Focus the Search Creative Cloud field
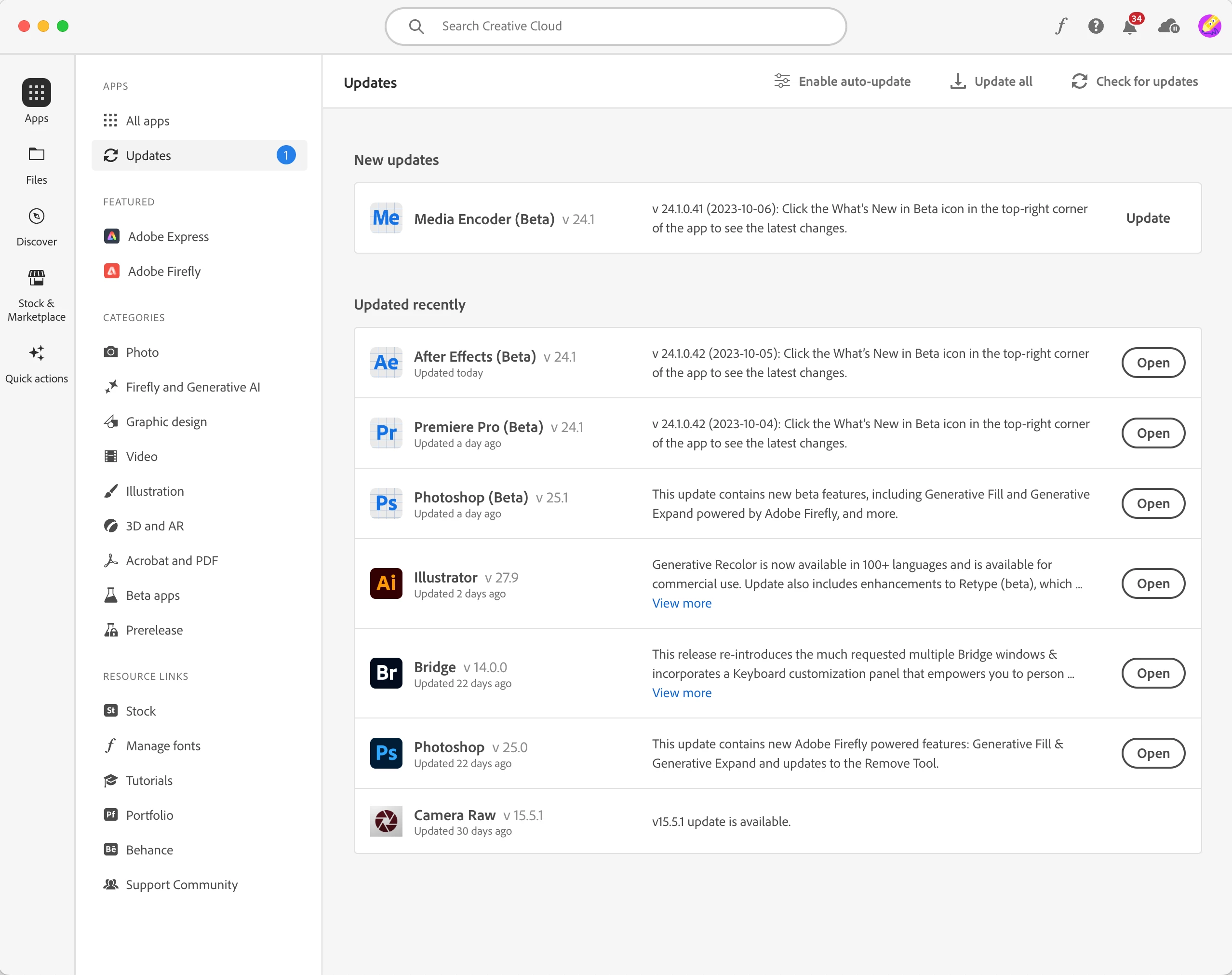The width and height of the screenshot is (1232, 975). [x=616, y=26]
